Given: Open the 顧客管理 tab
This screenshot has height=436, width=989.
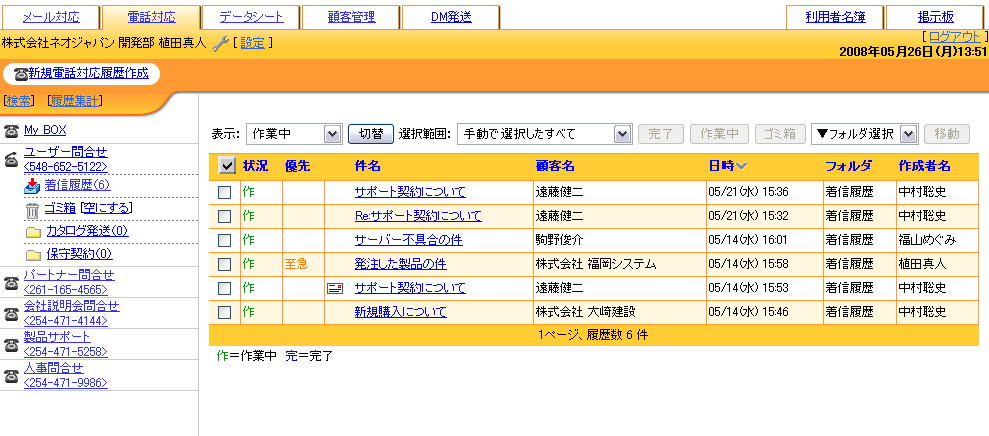Looking at the screenshot, I should coord(350,17).
